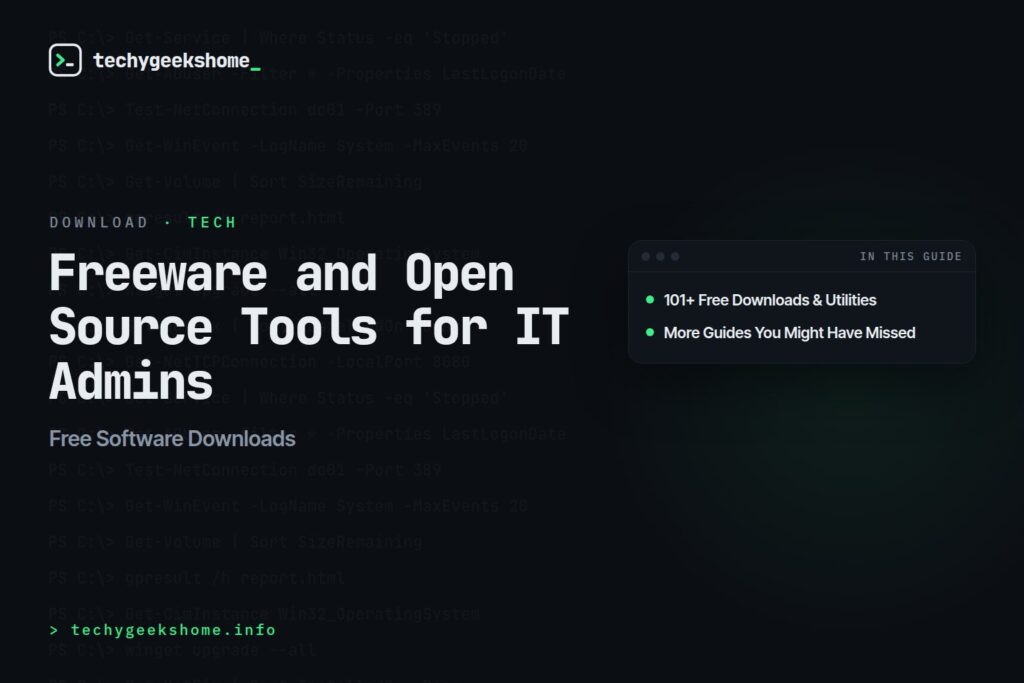This screenshot has height=683, width=1024.
Task: Click the terminal prompt logo icon
Action: 65,60
